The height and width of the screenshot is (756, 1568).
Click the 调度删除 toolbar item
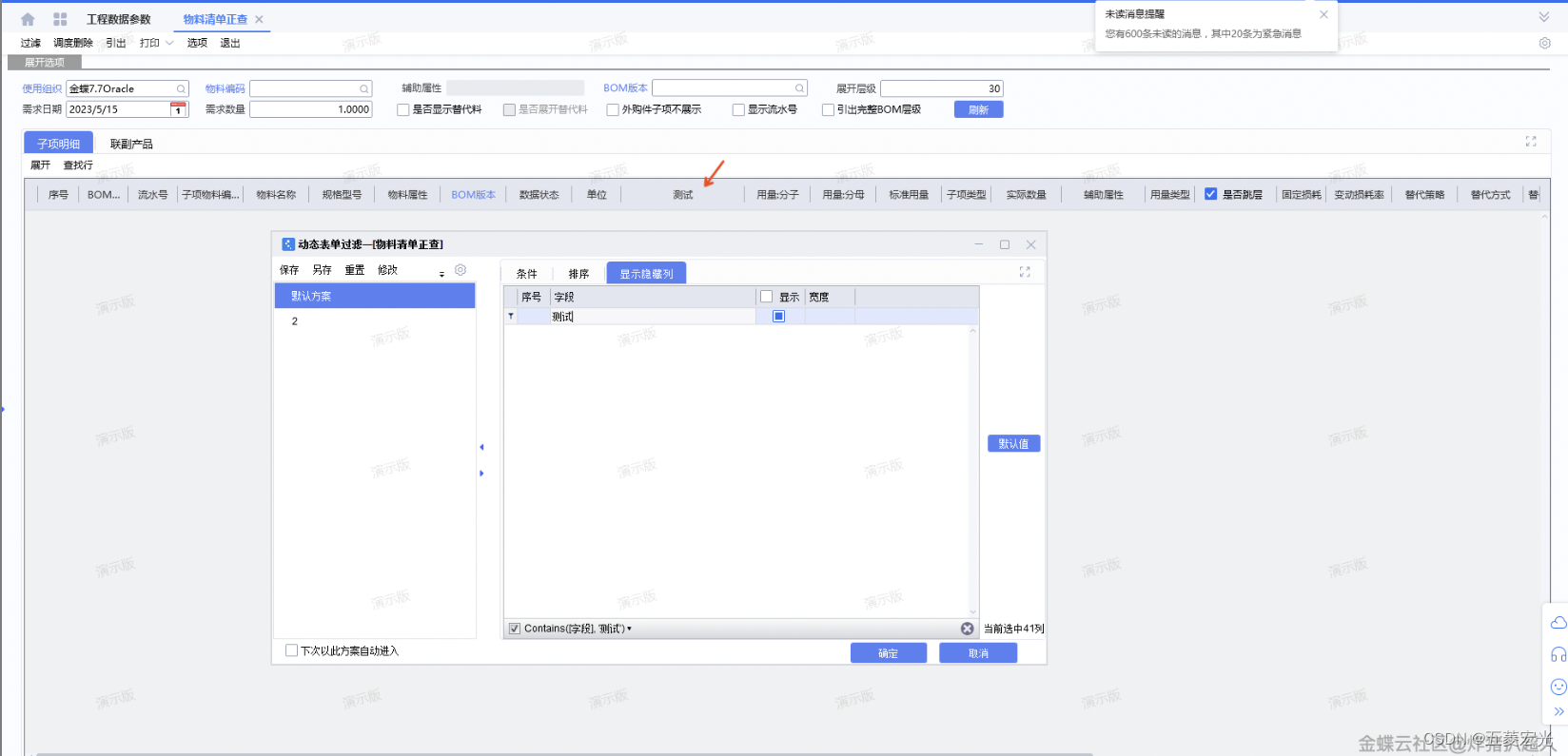point(73,43)
